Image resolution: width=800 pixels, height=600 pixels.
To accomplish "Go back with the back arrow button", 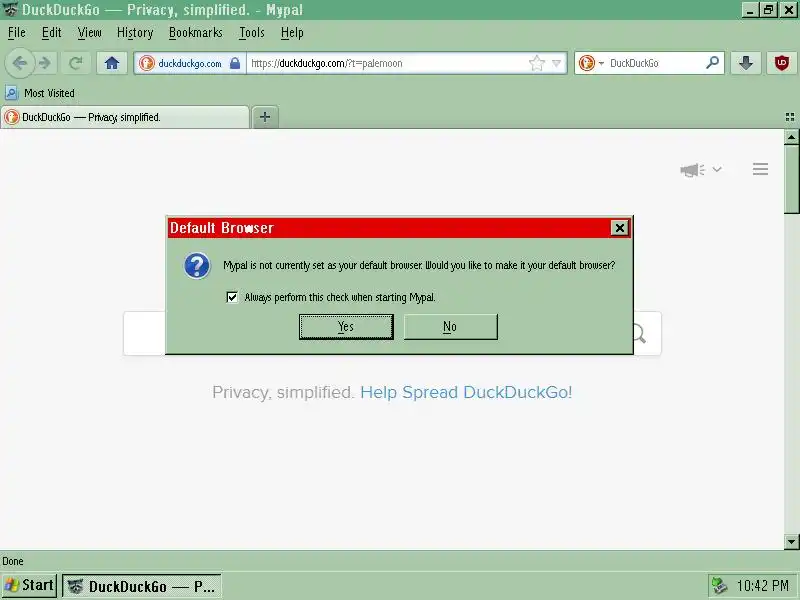I will click(19, 63).
